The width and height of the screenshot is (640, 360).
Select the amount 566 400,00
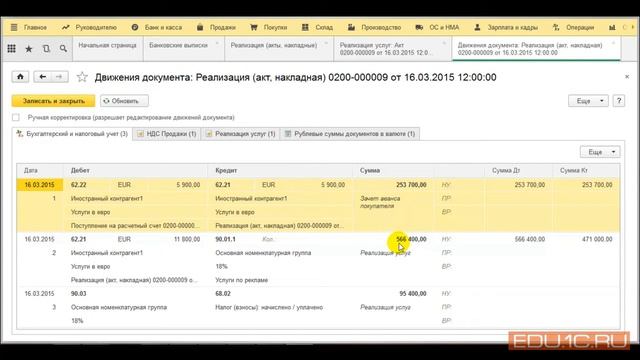pos(411,239)
